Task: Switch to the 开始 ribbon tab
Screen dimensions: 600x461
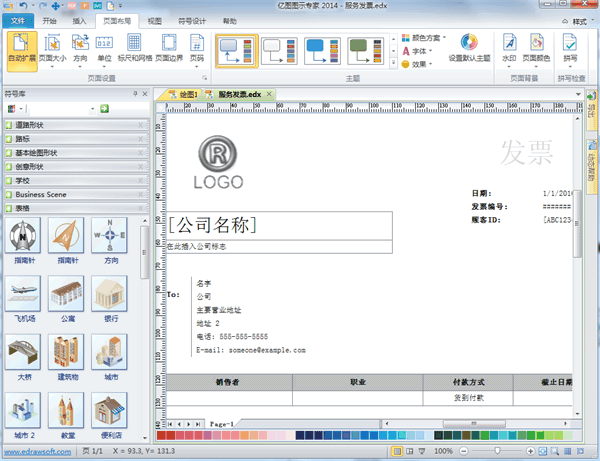Action: pyautogui.click(x=49, y=21)
